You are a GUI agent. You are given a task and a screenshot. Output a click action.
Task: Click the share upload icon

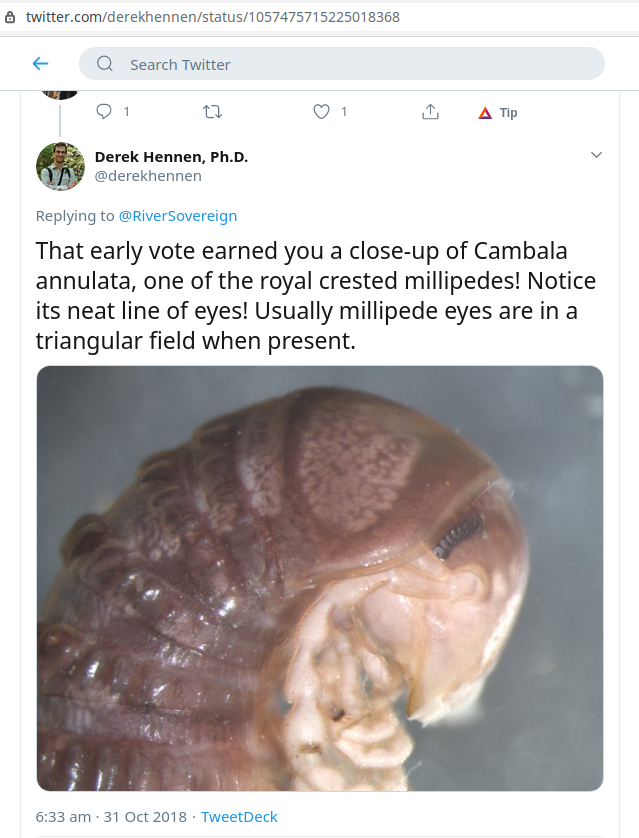(430, 112)
